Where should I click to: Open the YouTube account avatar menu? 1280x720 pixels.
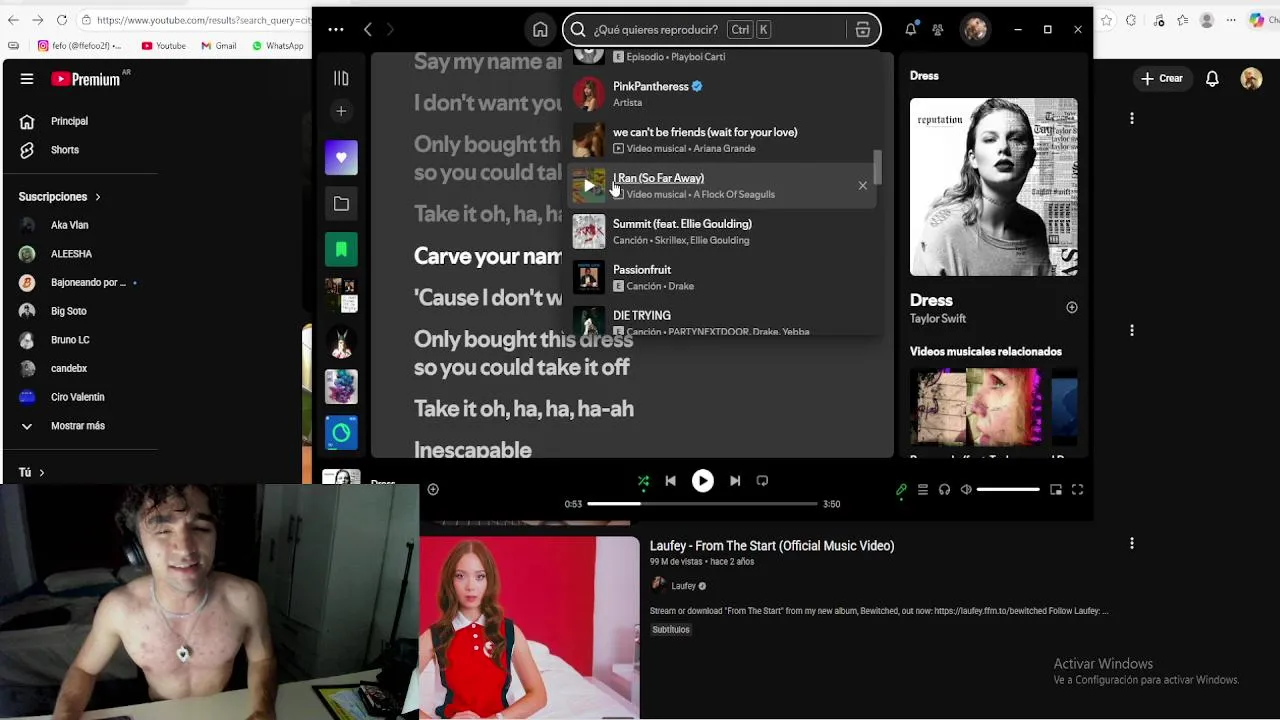pyautogui.click(x=1251, y=78)
